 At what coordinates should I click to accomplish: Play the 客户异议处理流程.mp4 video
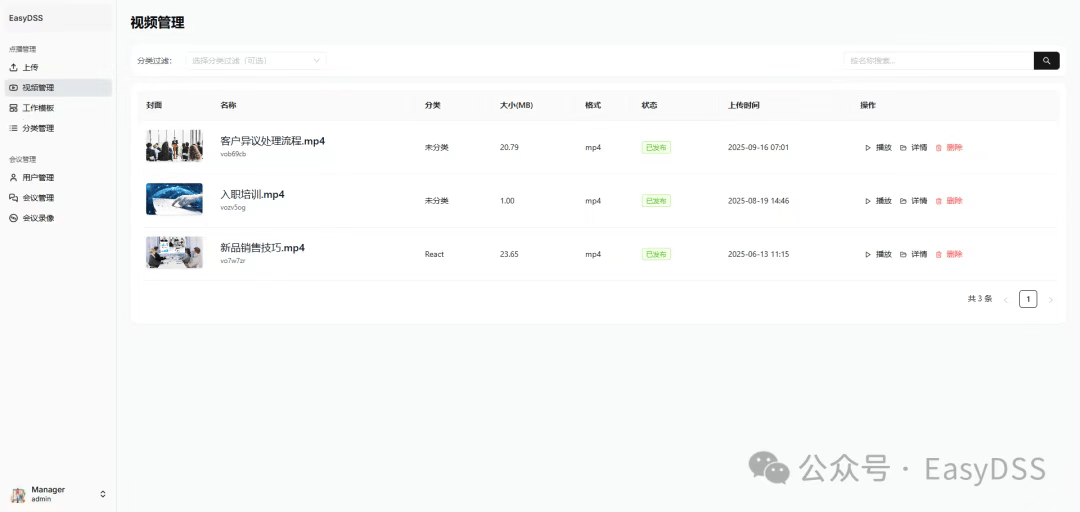[878, 148]
